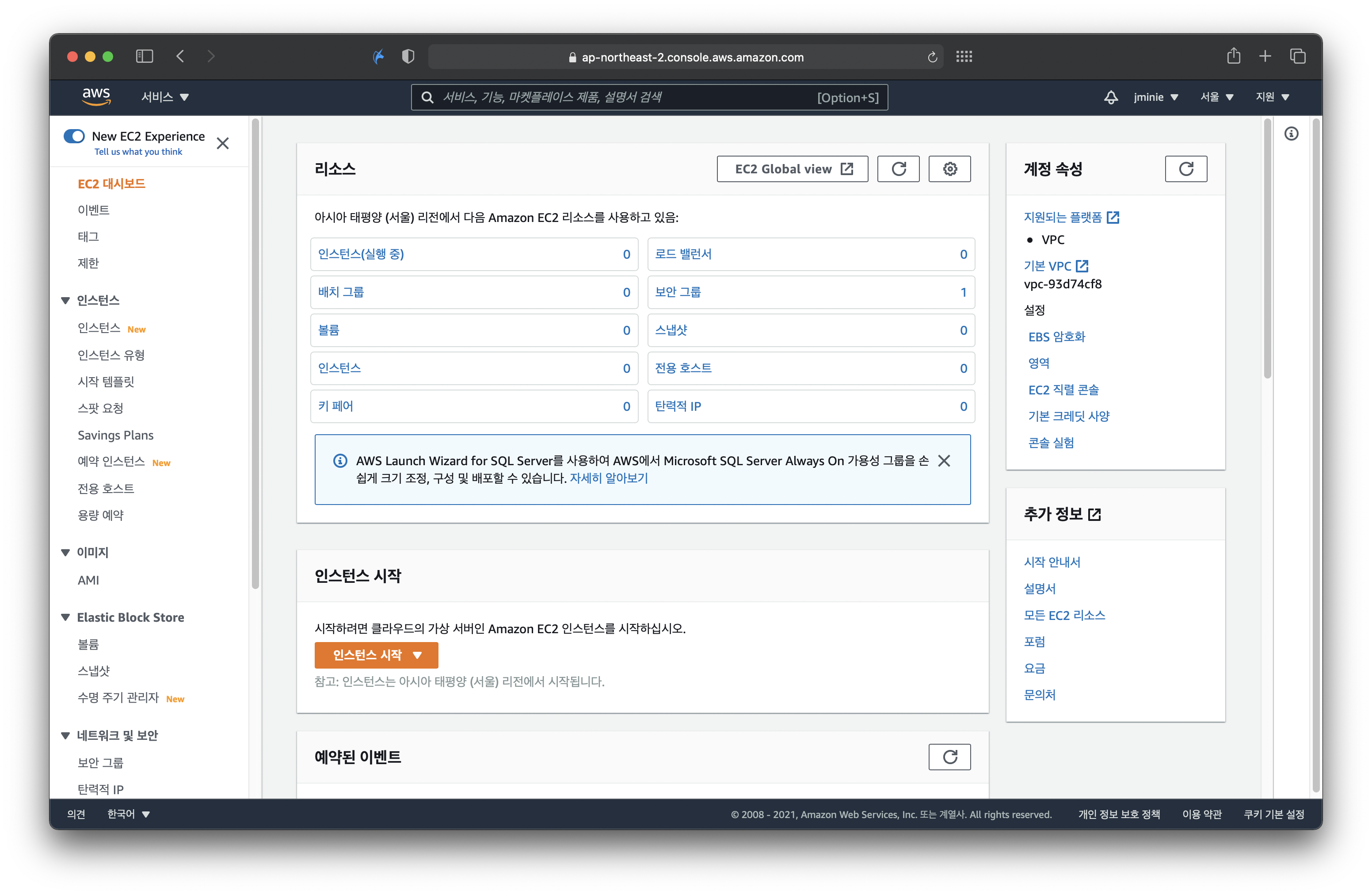Open 지원되는 플랫폼 link
Screen dimensions: 1372x895
pos(1071,218)
